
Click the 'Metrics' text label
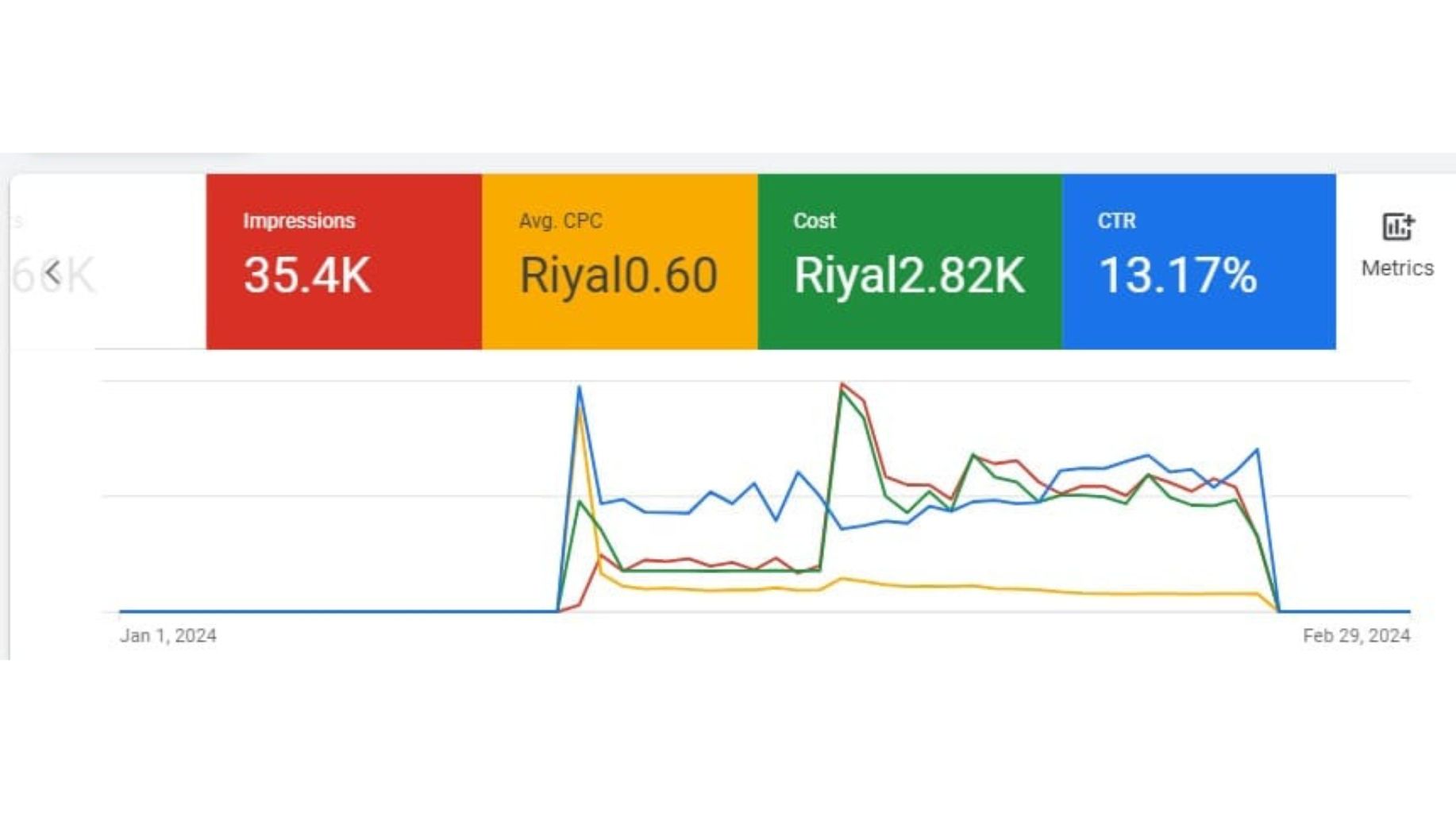1397,268
